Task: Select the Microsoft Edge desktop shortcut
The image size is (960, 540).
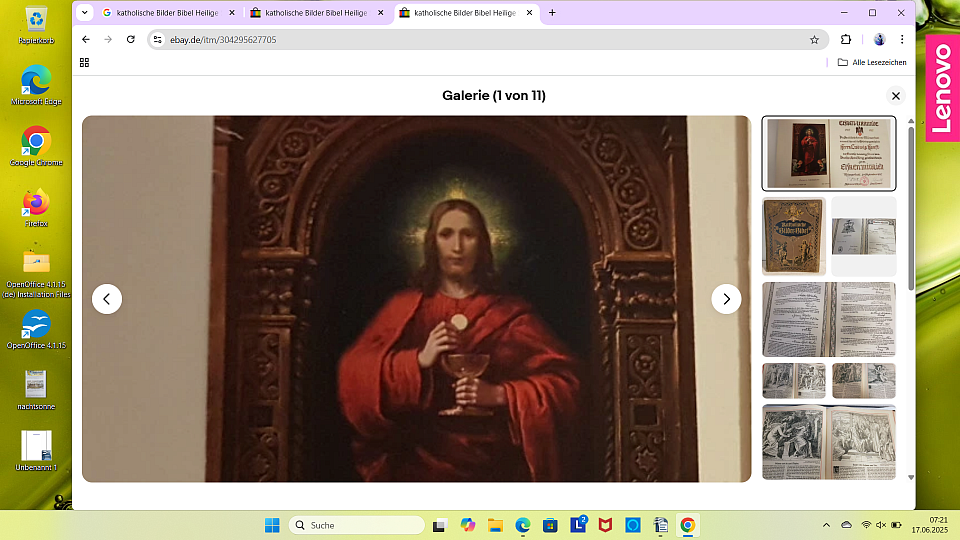Action: tap(36, 86)
